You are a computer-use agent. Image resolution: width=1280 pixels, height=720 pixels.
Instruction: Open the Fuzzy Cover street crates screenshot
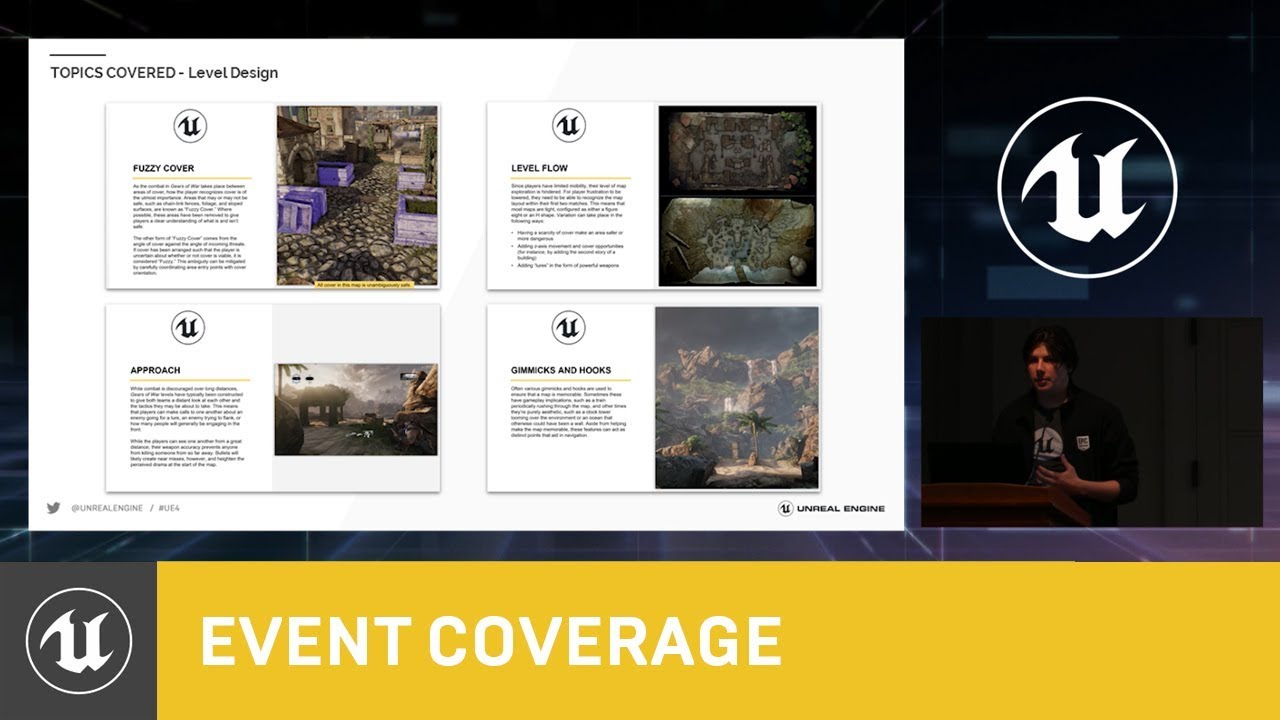357,196
